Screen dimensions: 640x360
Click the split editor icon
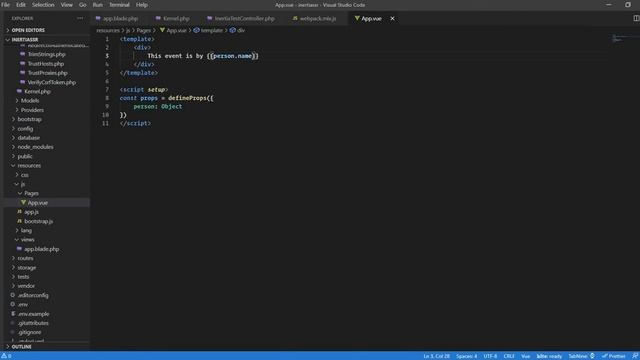(x=636, y=18)
